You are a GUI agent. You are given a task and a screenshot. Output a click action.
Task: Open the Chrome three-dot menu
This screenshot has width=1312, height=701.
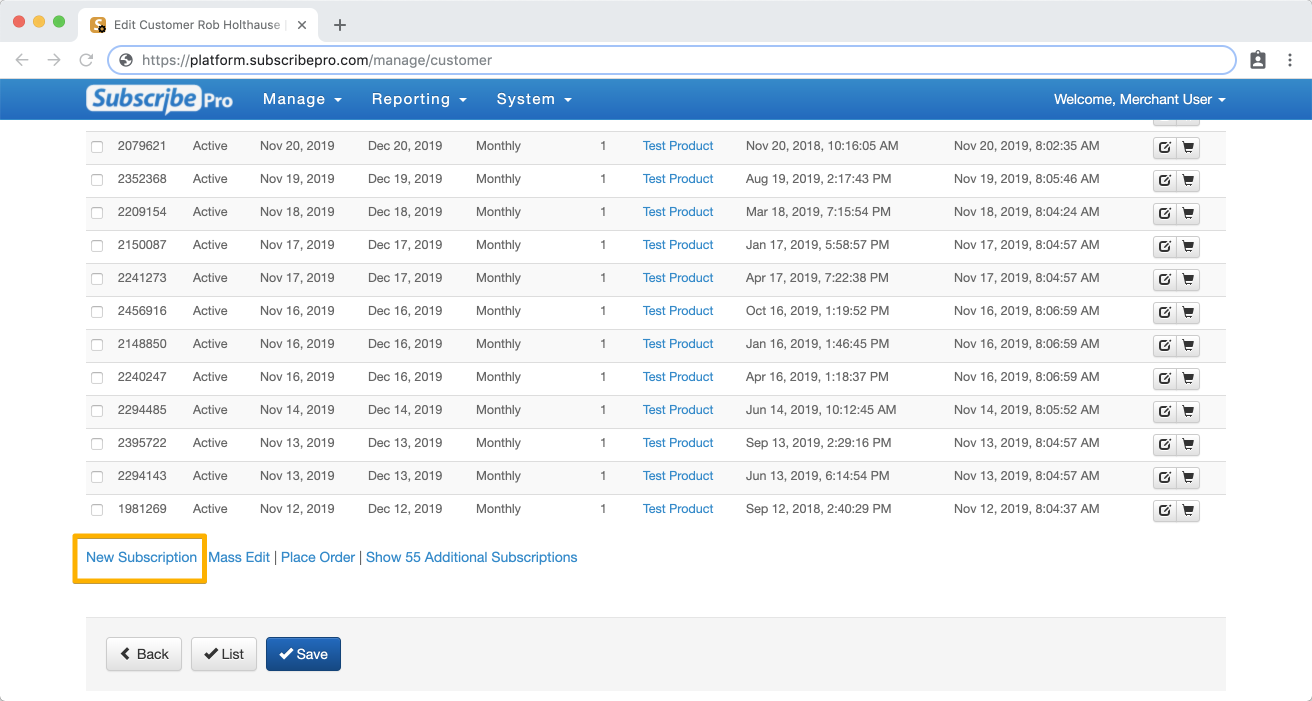tap(1290, 60)
